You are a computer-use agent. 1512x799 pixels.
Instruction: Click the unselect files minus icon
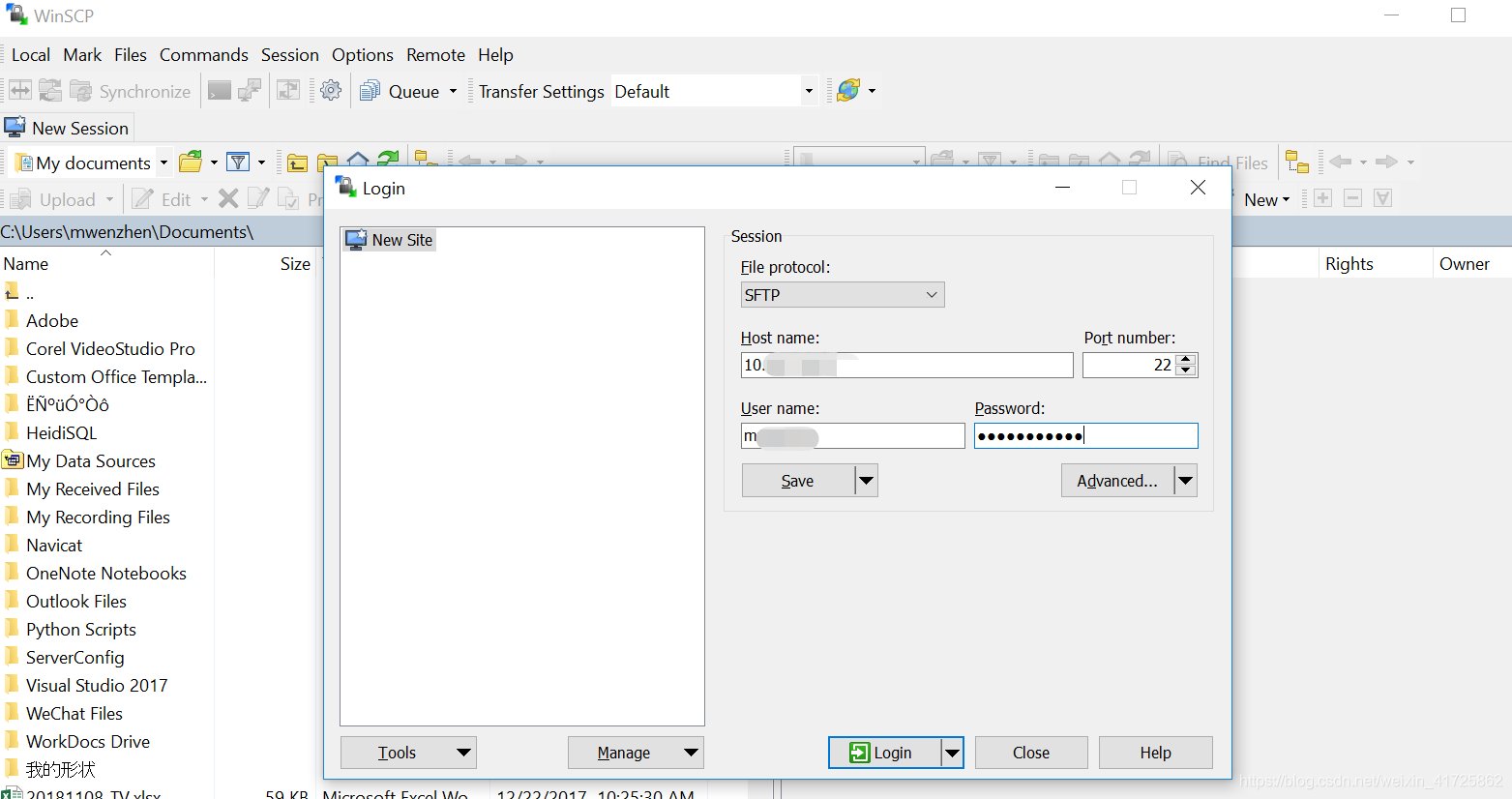[1353, 198]
